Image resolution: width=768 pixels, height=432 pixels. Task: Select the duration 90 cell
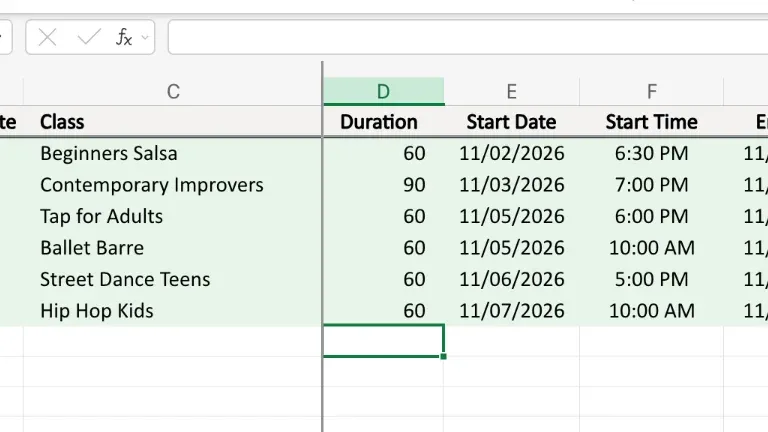click(384, 185)
